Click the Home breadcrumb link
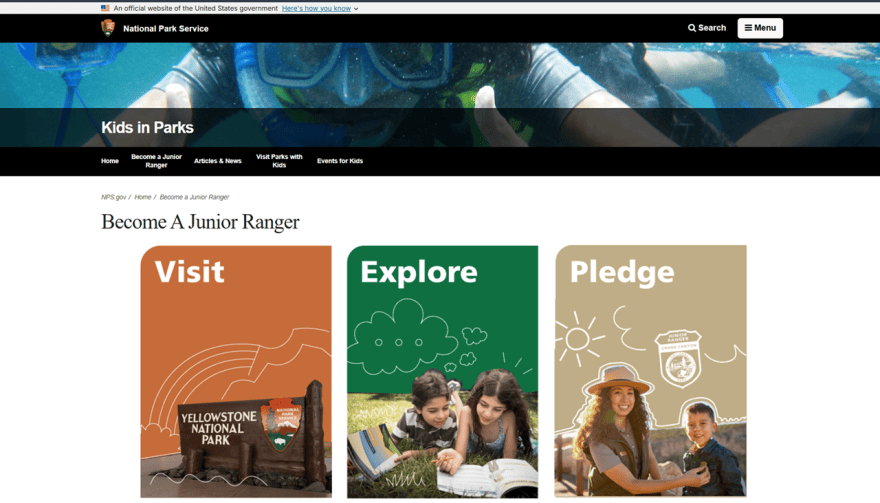The image size is (880, 503). tap(143, 197)
